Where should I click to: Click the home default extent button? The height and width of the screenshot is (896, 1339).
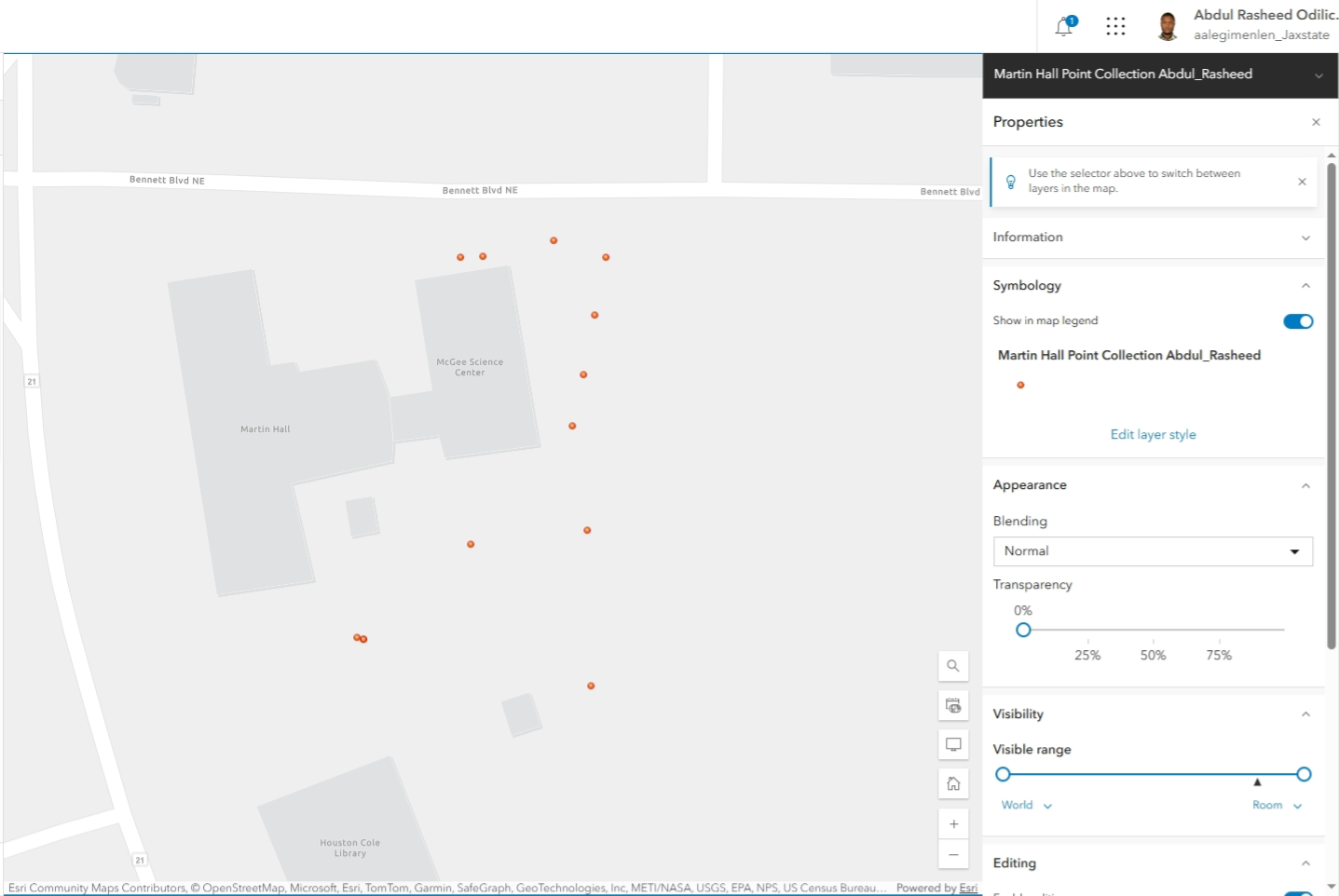click(x=953, y=783)
